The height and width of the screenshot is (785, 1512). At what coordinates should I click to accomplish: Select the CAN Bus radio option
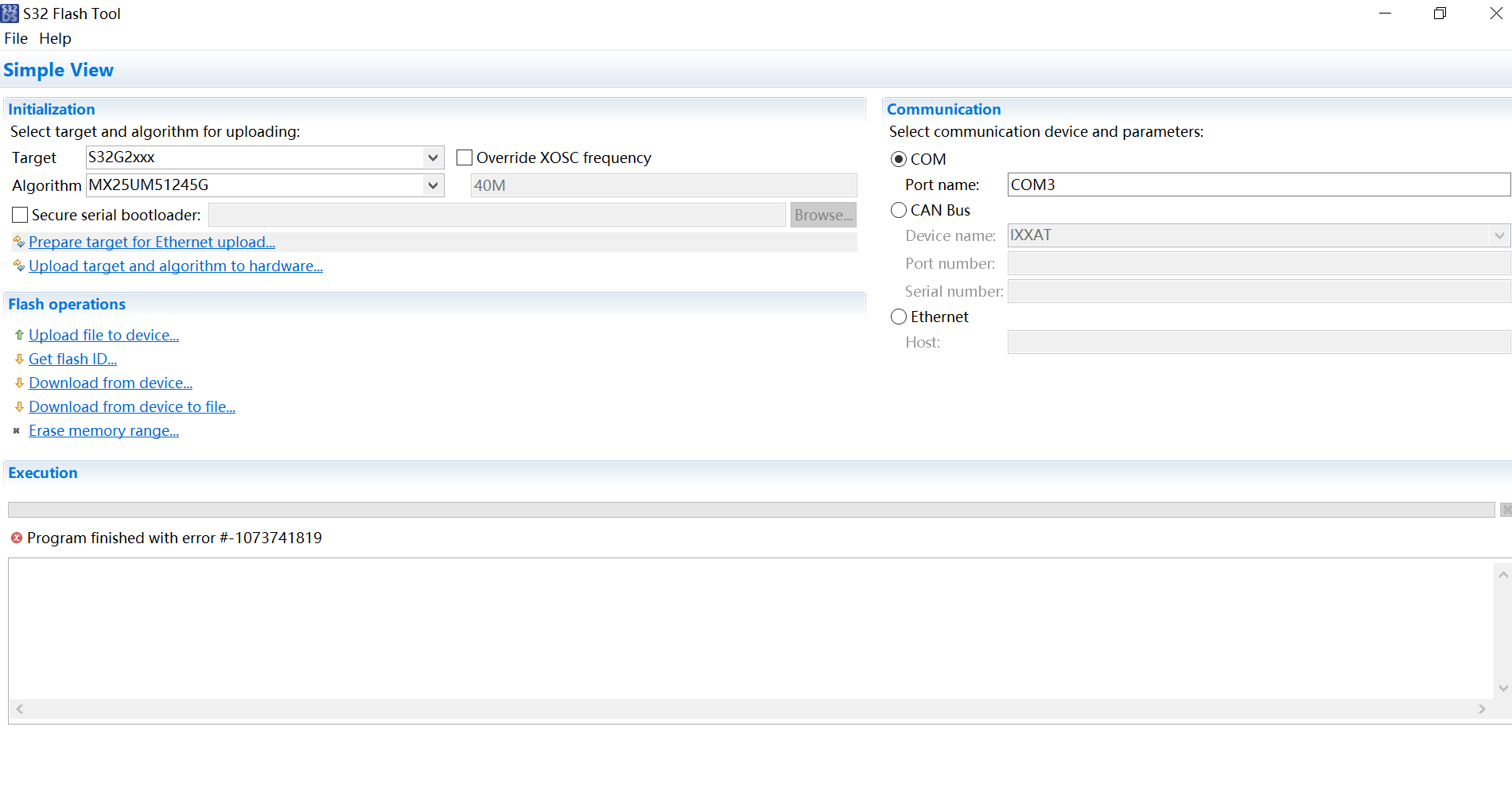pos(899,210)
